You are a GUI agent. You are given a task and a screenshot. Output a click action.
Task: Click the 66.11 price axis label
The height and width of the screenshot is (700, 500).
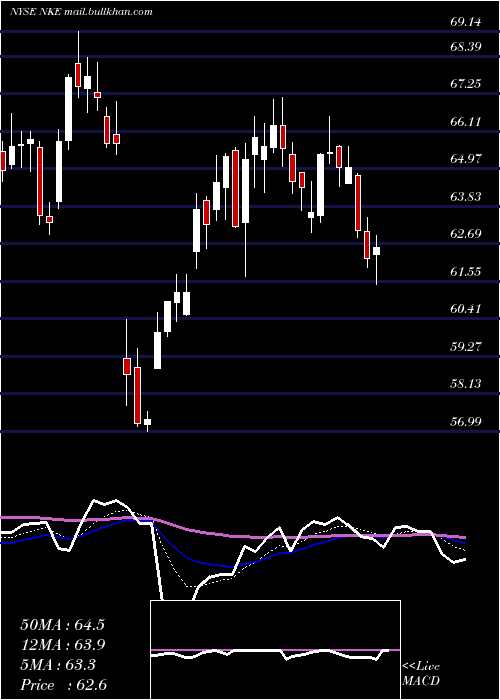click(x=466, y=121)
